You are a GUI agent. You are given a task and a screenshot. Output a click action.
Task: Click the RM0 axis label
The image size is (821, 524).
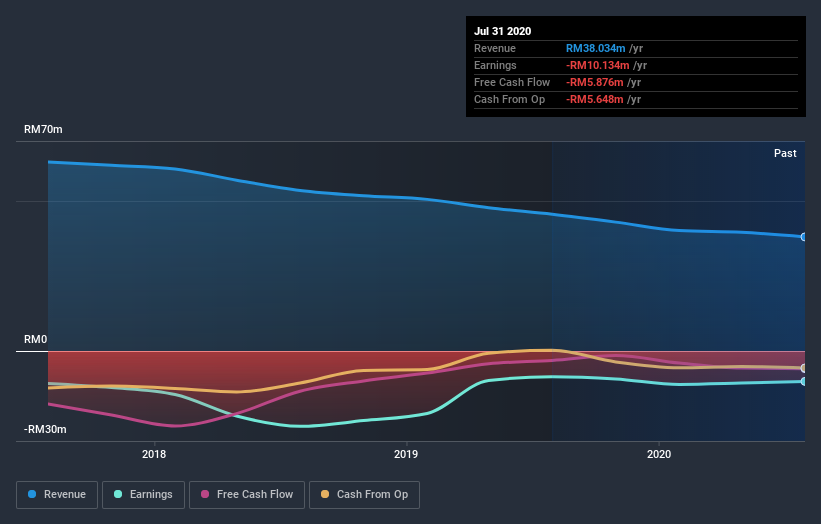click(x=35, y=339)
